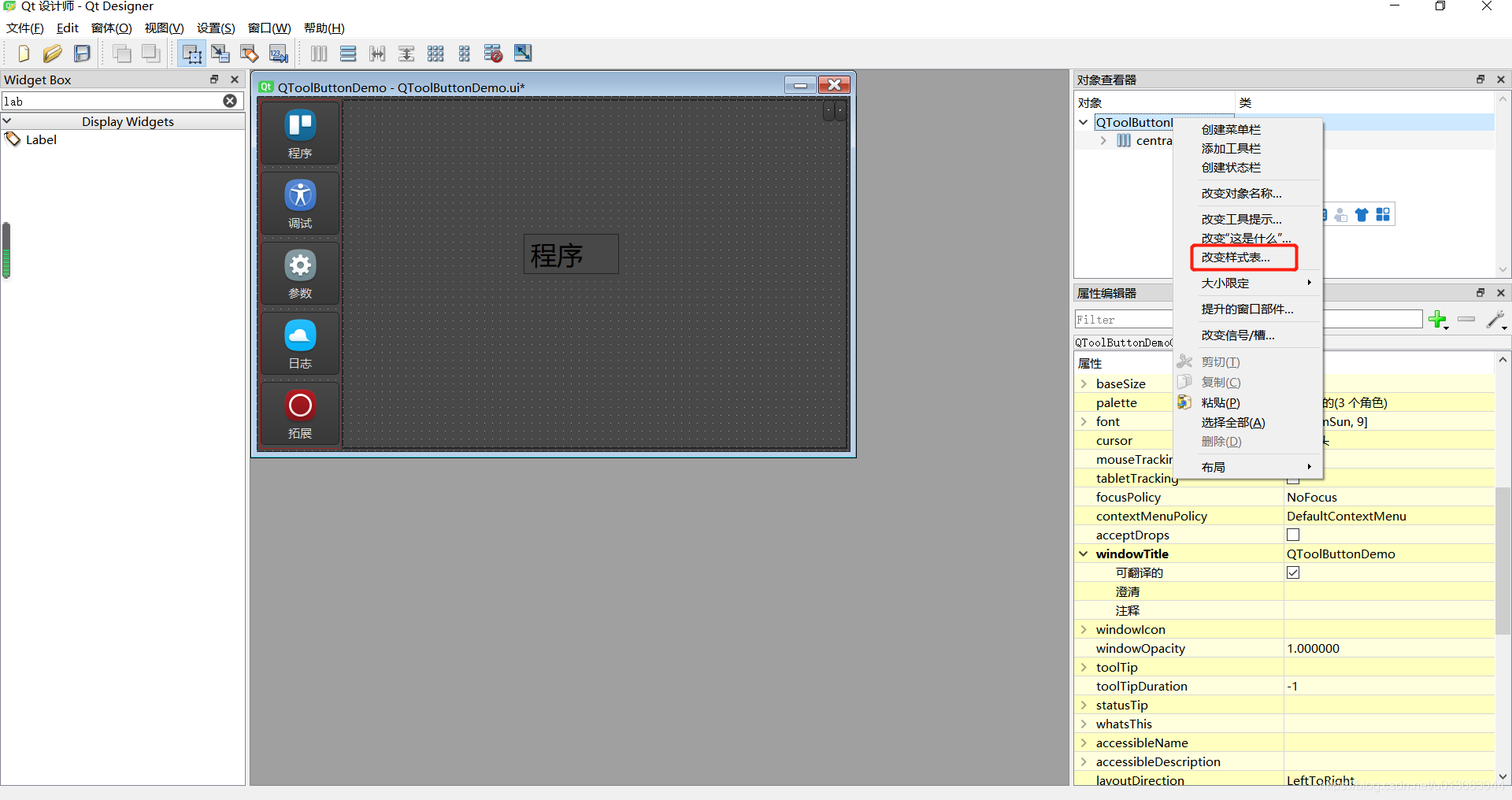The width and height of the screenshot is (1512, 800).
Task: Select 改变对象名称... in the context menu
Action: tap(1247, 194)
